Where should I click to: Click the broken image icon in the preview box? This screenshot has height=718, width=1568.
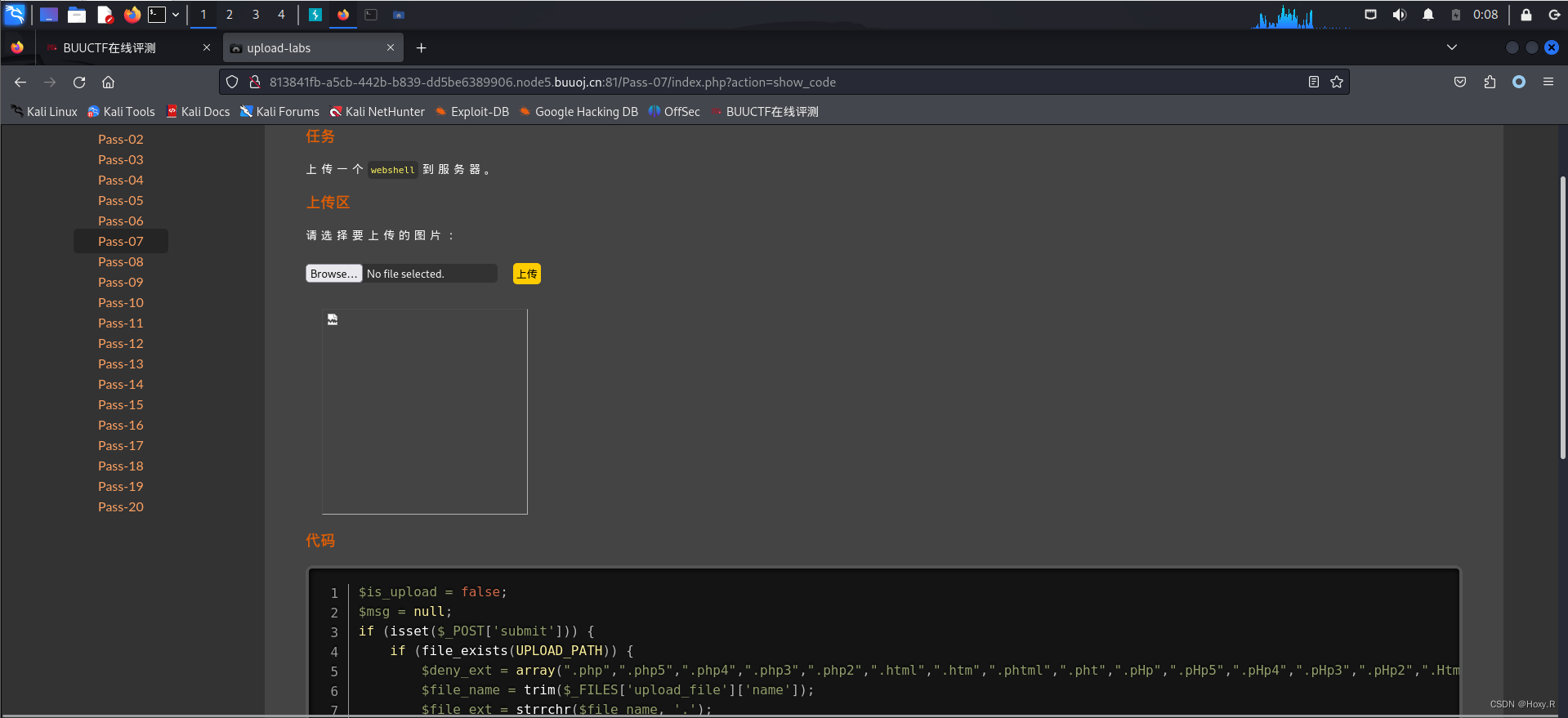333,319
